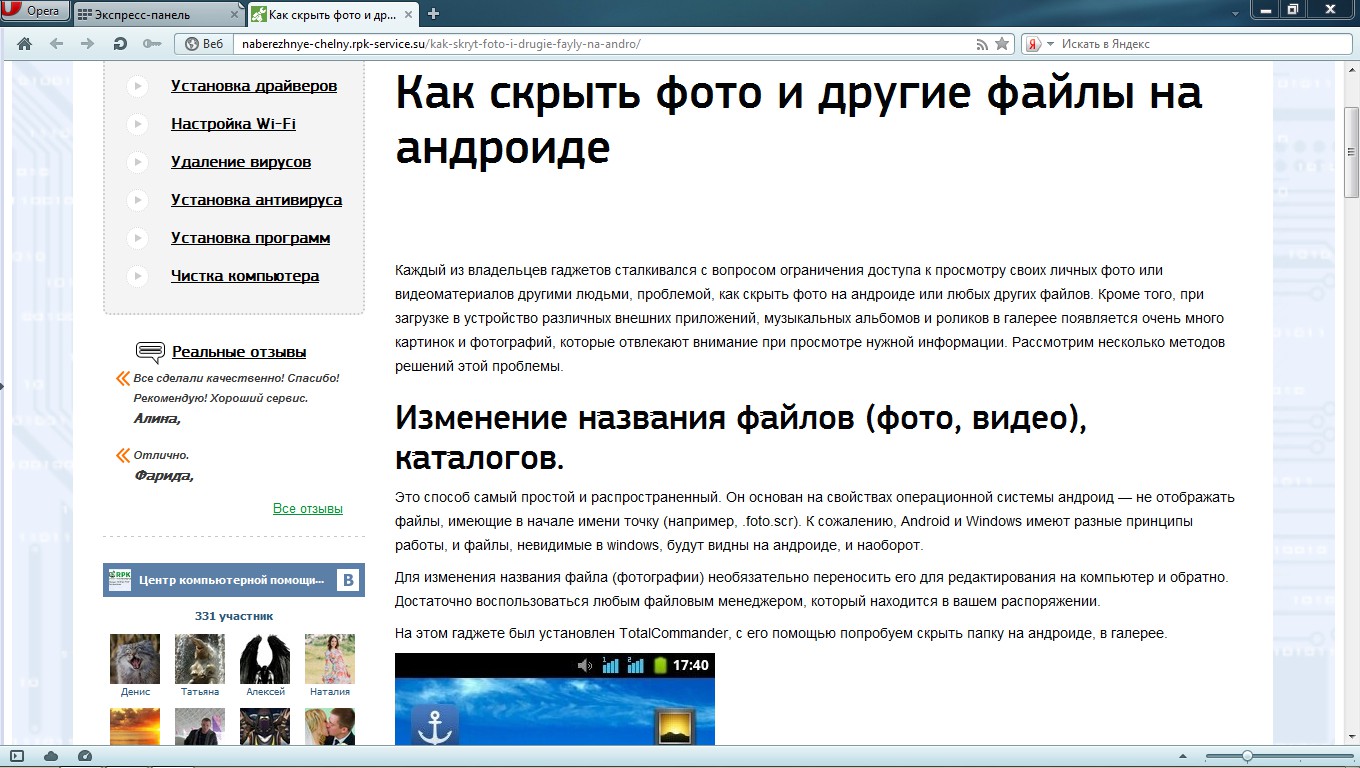Click the arrow bullet beside Установка антивируса

(x=138, y=200)
